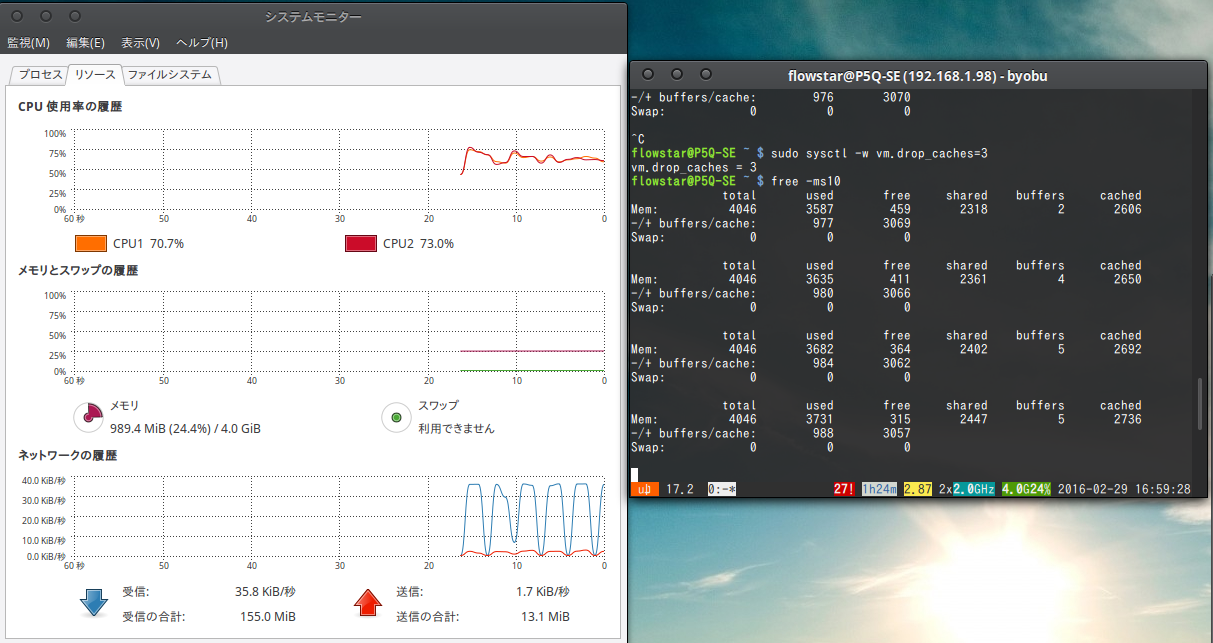Image resolution: width=1213 pixels, height=643 pixels.
Task: Click the terminal title flowstar@P5Q-SE - byobu
Action: point(918,76)
